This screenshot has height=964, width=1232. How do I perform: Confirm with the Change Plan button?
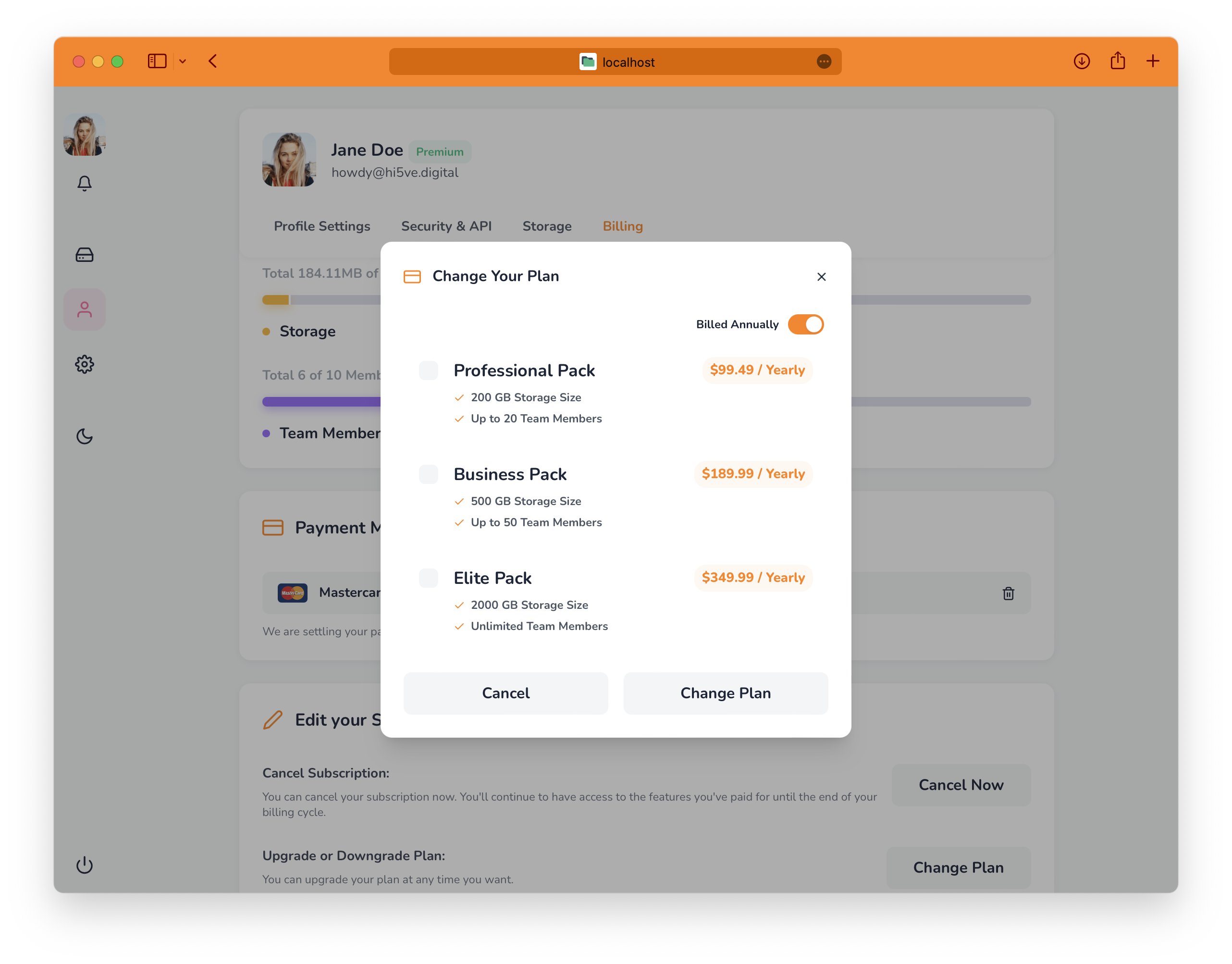coord(725,693)
